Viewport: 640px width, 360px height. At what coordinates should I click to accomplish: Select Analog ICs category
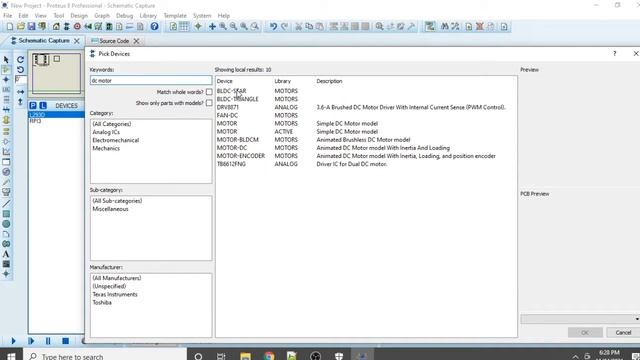coord(106,132)
